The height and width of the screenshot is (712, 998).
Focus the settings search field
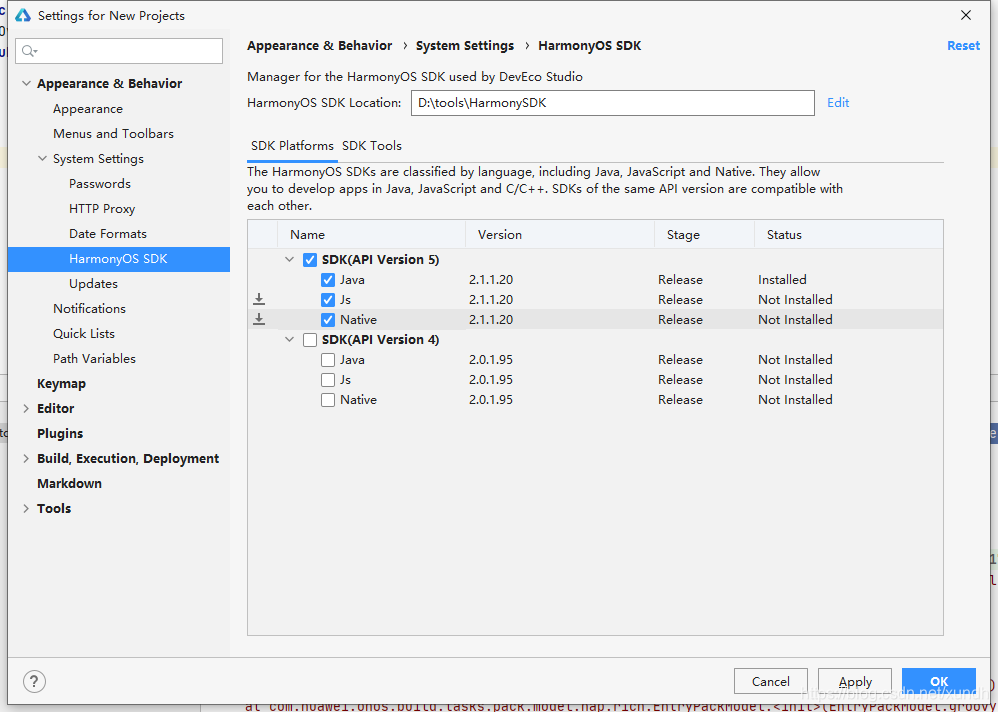tap(119, 51)
